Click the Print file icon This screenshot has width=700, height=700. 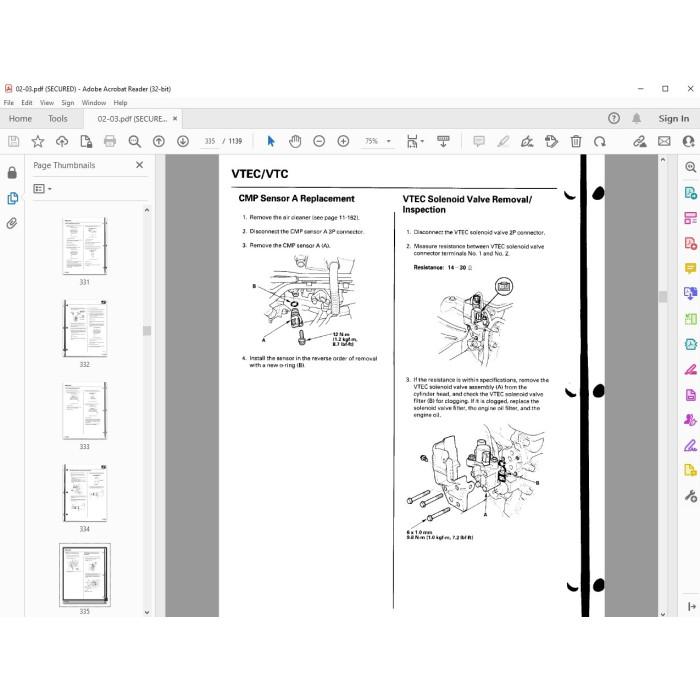pos(110,142)
